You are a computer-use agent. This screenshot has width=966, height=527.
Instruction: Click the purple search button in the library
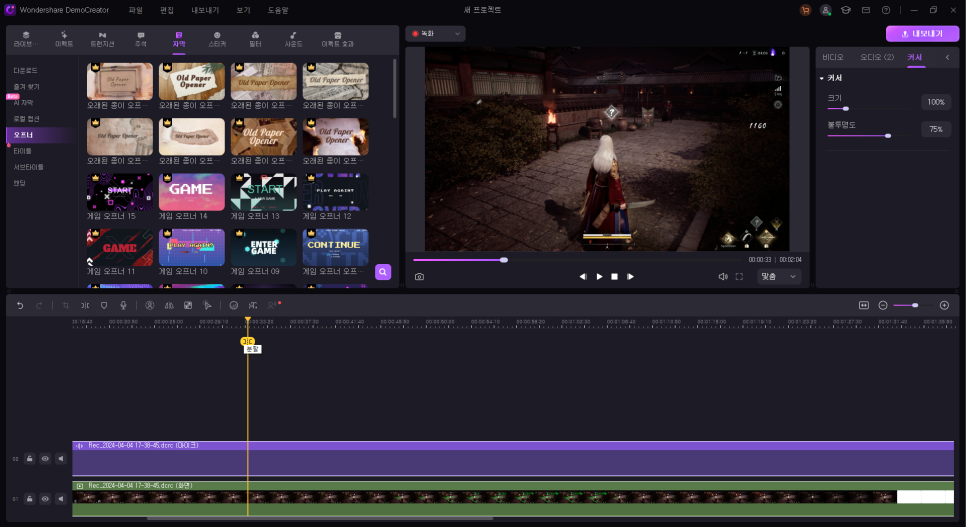[x=383, y=272]
